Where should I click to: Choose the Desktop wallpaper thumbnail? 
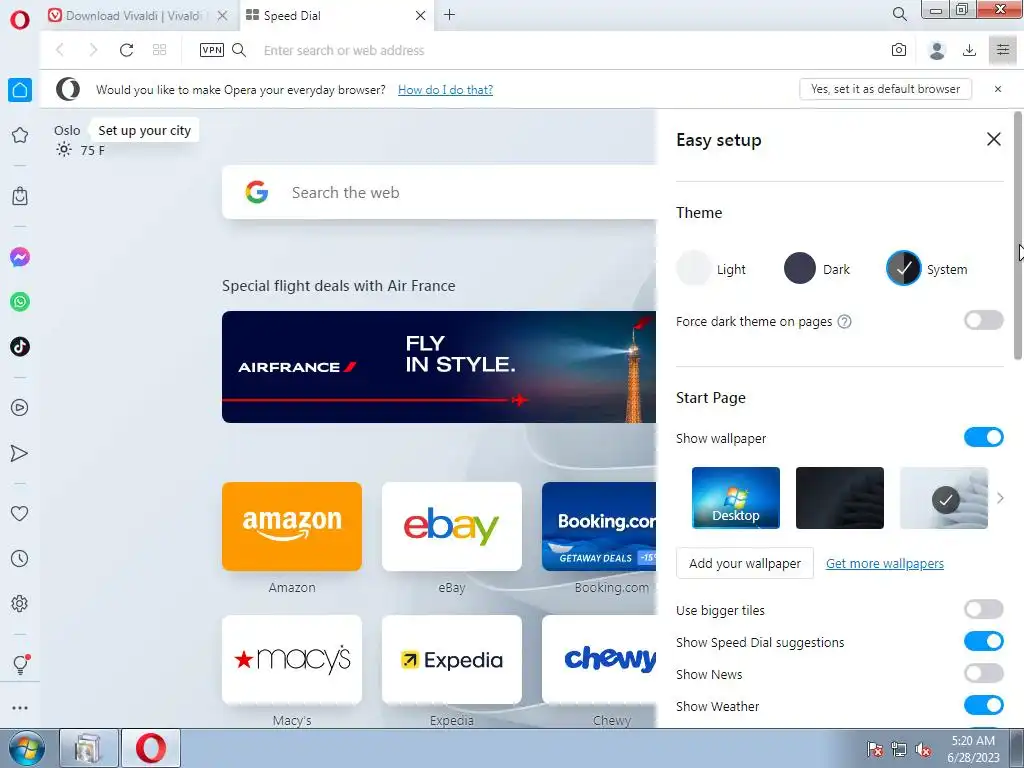tap(735, 498)
